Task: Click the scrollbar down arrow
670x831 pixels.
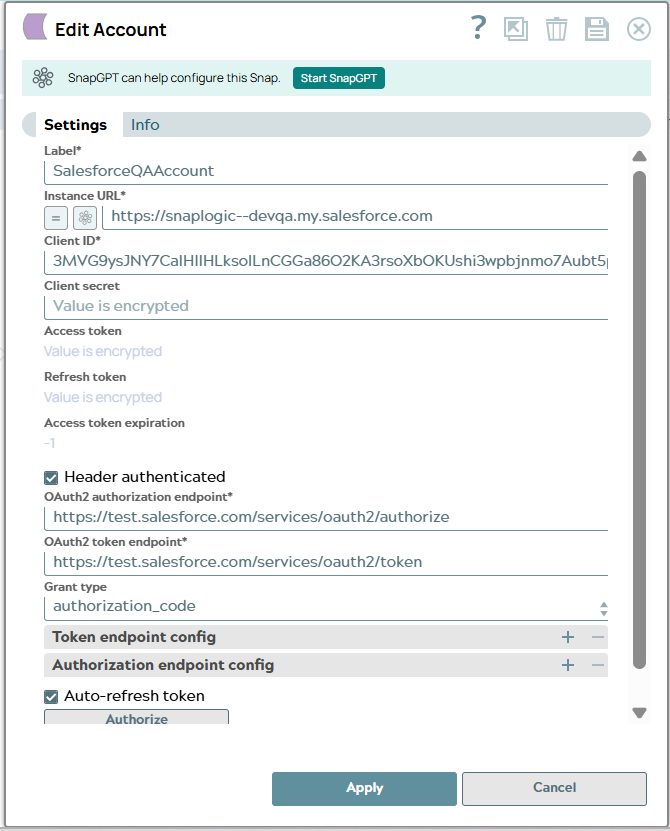Action: [639, 713]
